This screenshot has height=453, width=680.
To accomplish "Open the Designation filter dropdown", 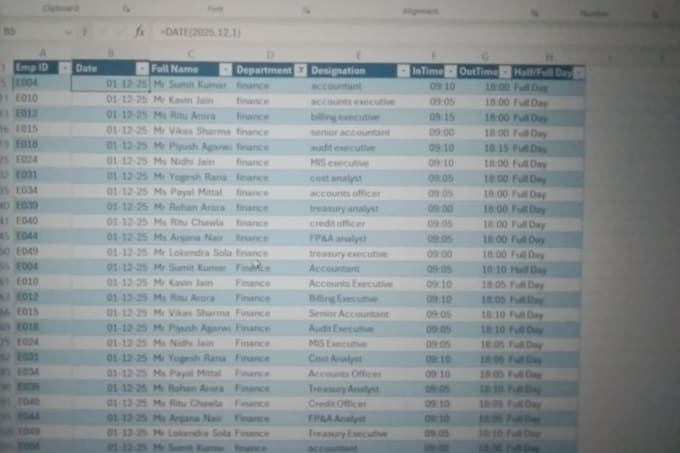I will [x=403, y=71].
